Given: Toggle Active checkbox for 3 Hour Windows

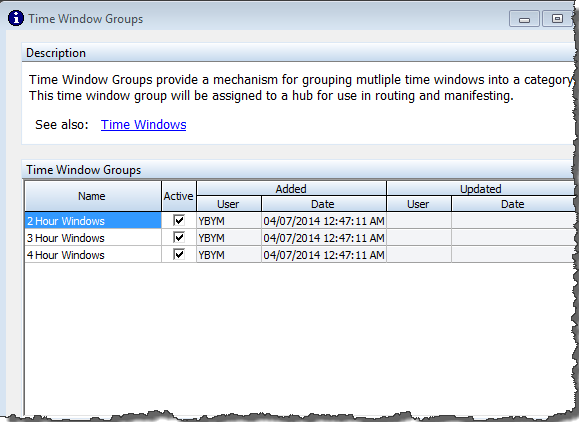Looking at the screenshot, I should [x=179, y=237].
